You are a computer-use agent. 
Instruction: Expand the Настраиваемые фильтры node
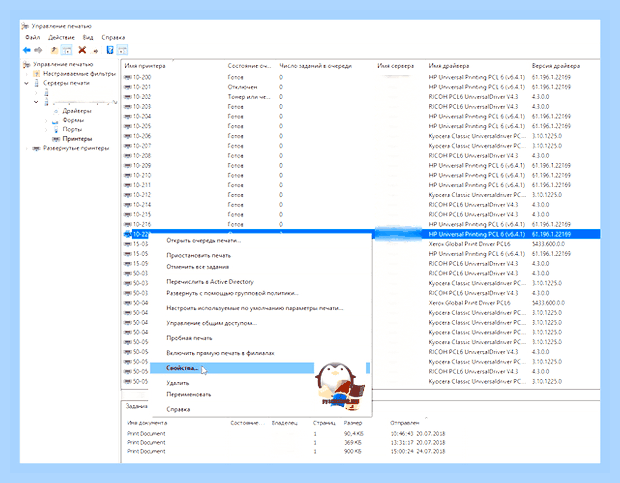[x=26, y=74]
